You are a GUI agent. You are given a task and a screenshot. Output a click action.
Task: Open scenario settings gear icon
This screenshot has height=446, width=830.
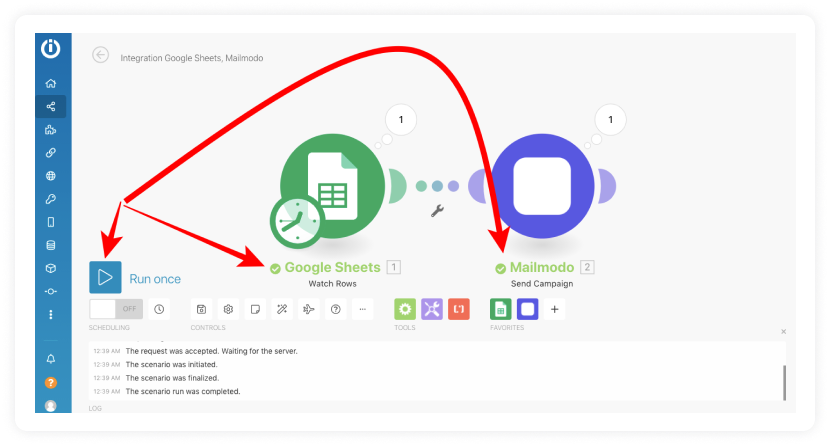click(228, 310)
